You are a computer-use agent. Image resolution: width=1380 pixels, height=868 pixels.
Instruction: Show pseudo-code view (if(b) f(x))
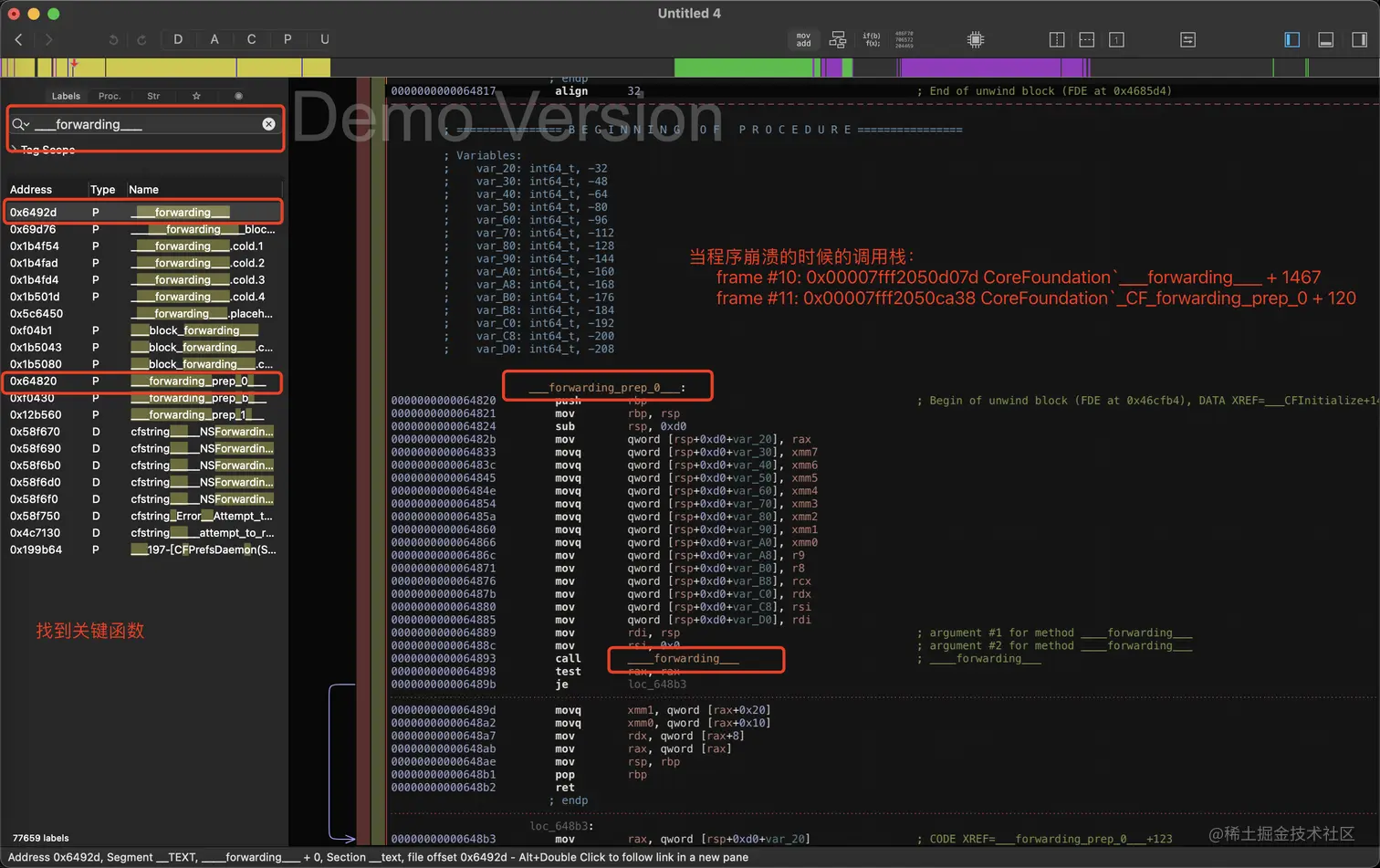[872, 40]
